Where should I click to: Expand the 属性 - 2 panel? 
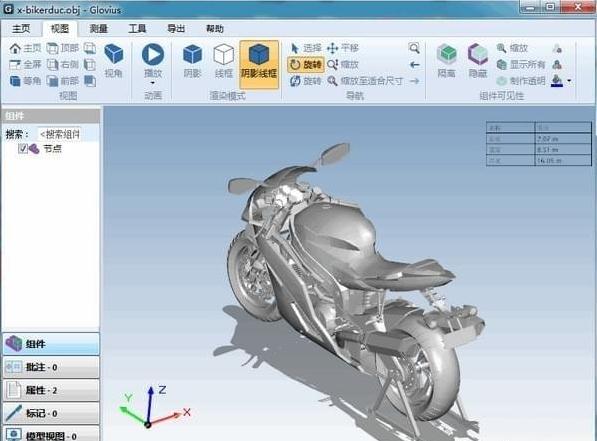(51, 390)
